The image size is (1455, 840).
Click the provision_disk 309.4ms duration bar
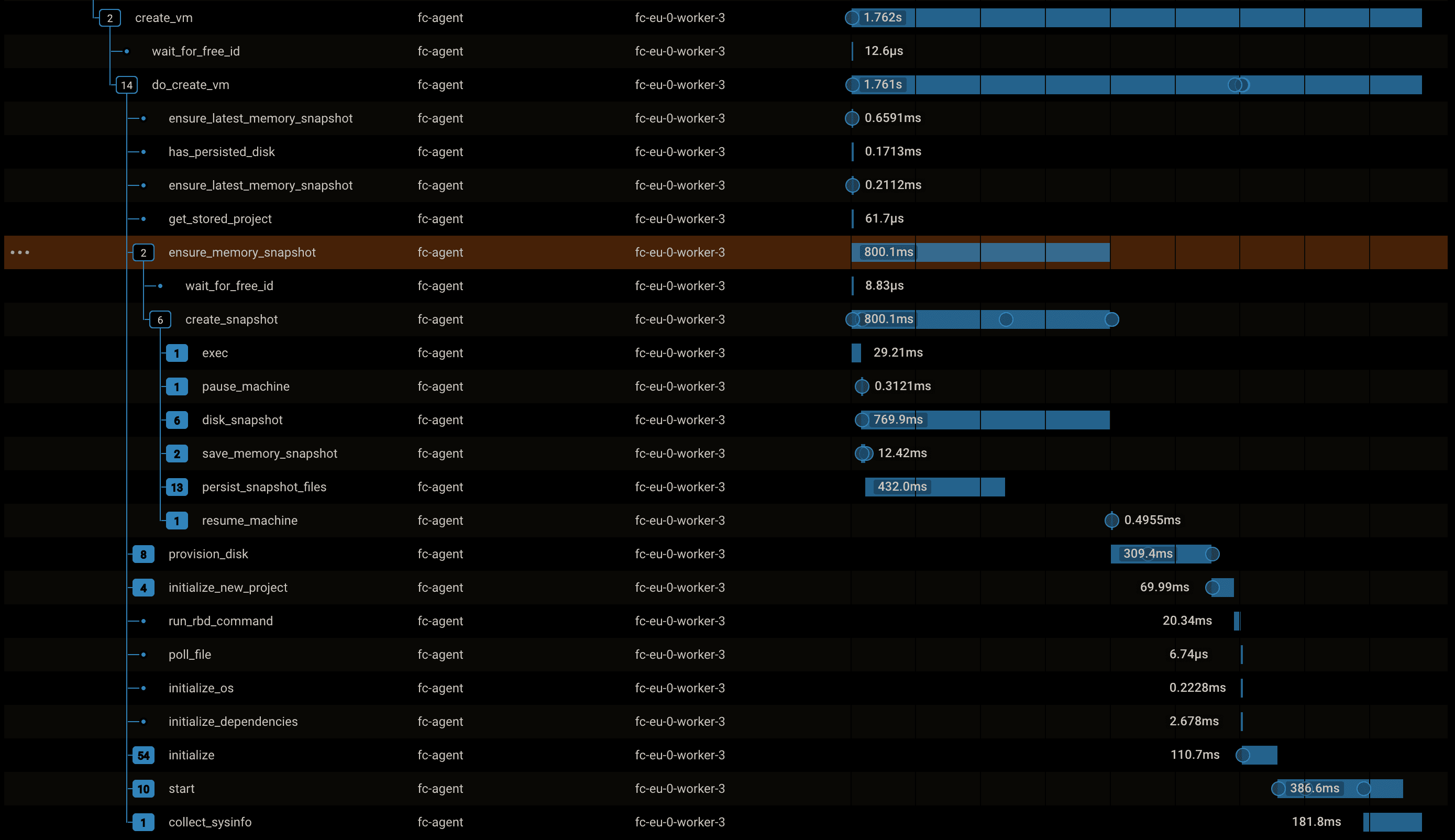[1161, 554]
